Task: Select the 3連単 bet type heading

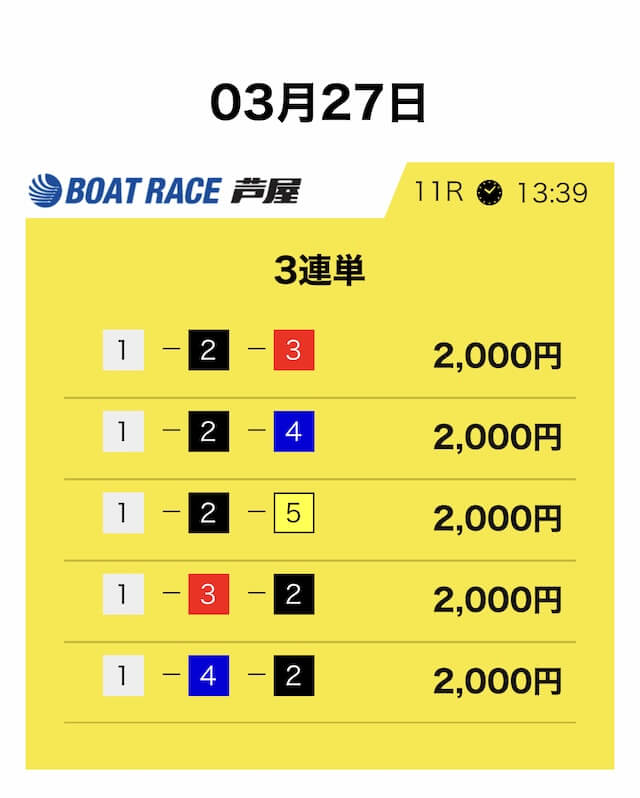Action: coord(319,271)
